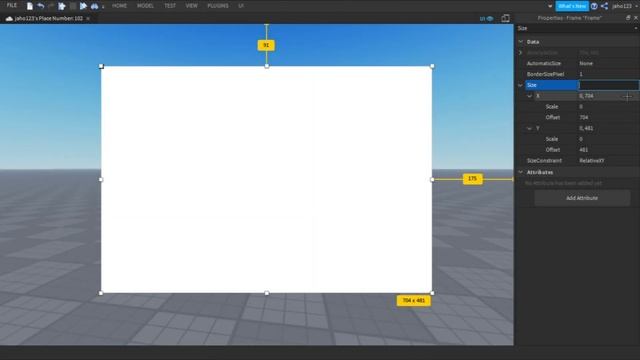Click the frame's left-middle resize handle
Screen dimensions: 640x360
click(x=101, y=179)
